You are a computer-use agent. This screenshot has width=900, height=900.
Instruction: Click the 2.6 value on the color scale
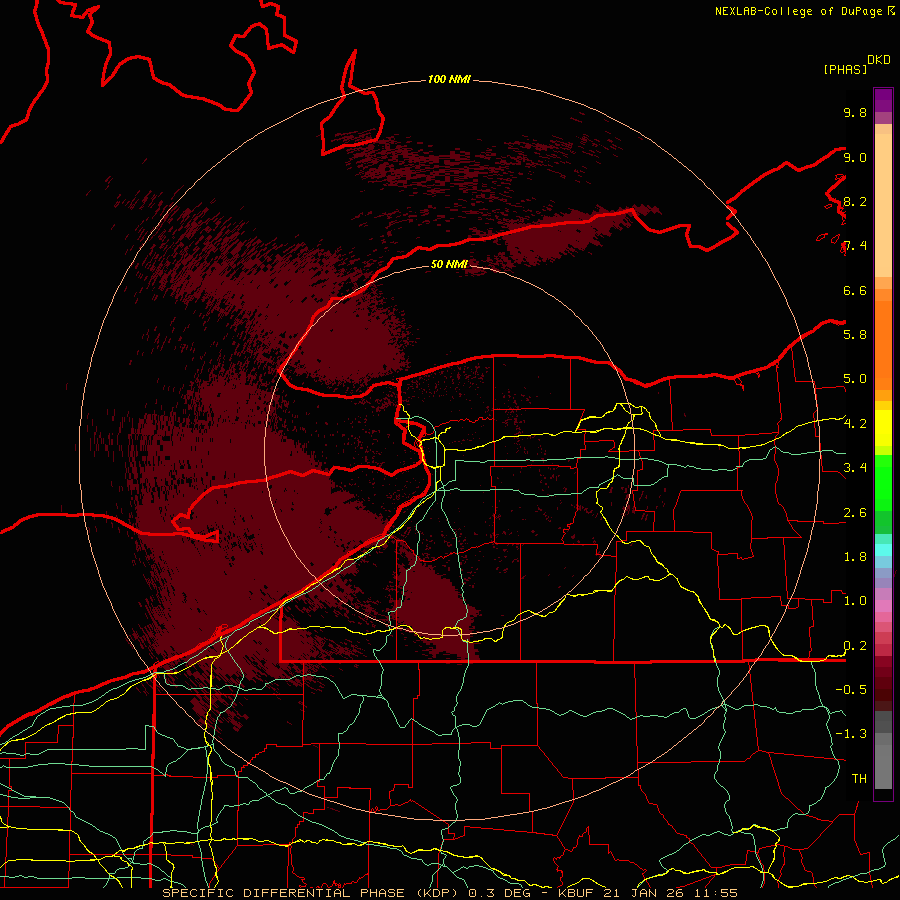pos(855,513)
